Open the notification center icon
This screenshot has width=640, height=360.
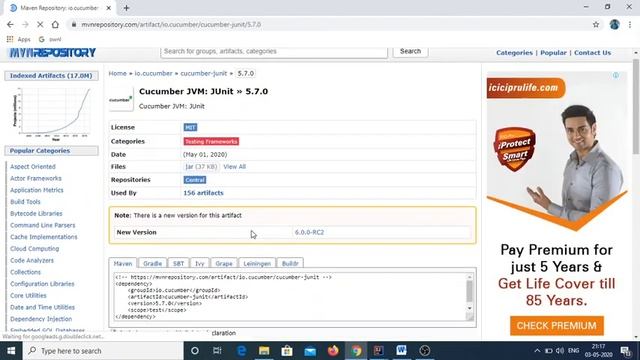(625, 351)
